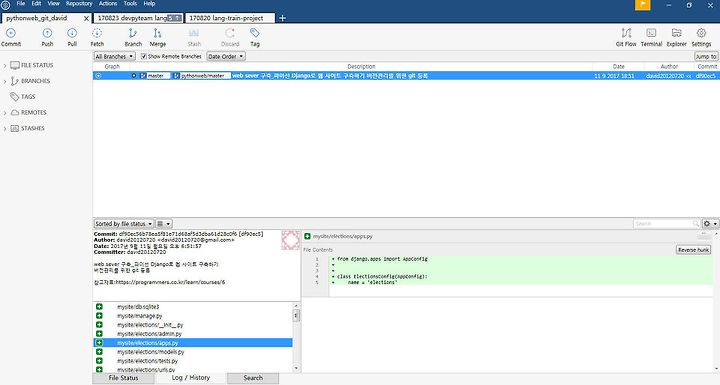Image resolution: width=720 pixels, height=385 pixels.
Task: Switch to the File Status bottom tab
Action: coord(123,378)
